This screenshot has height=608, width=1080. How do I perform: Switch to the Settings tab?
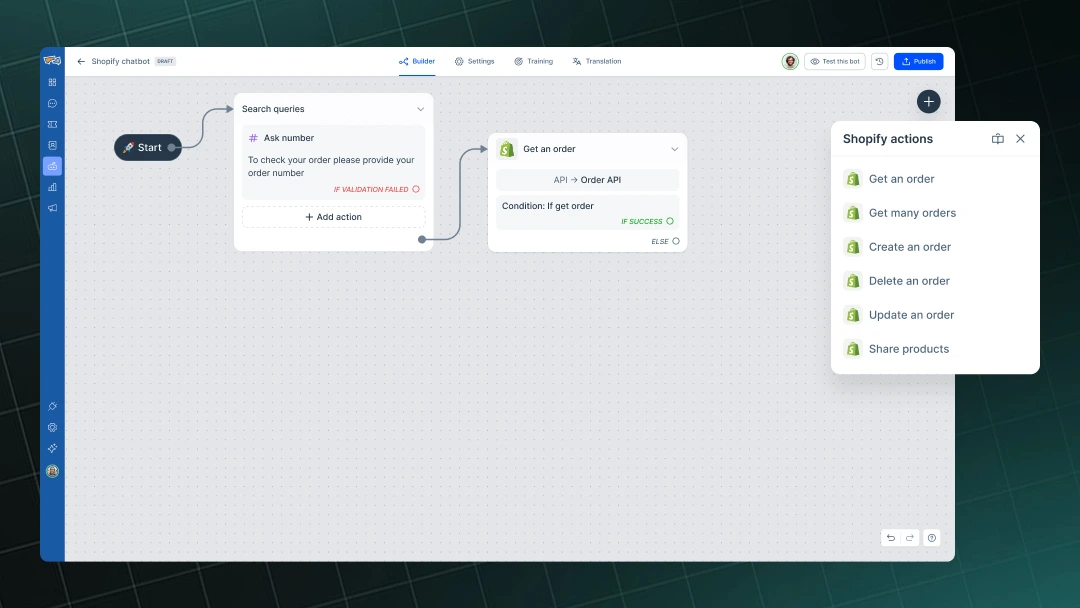coord(474,61)
